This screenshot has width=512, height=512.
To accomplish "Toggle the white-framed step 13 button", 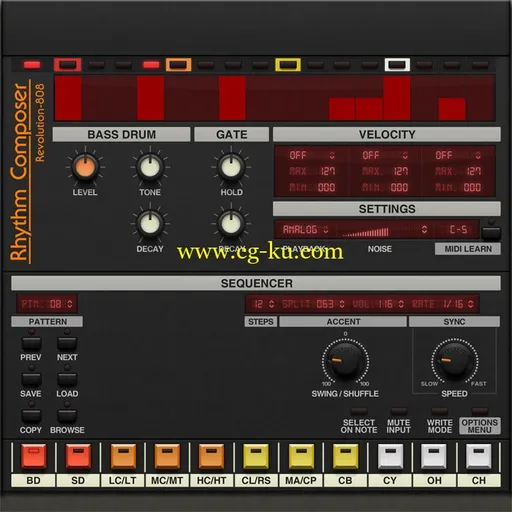I will click(x=397, y=65).
